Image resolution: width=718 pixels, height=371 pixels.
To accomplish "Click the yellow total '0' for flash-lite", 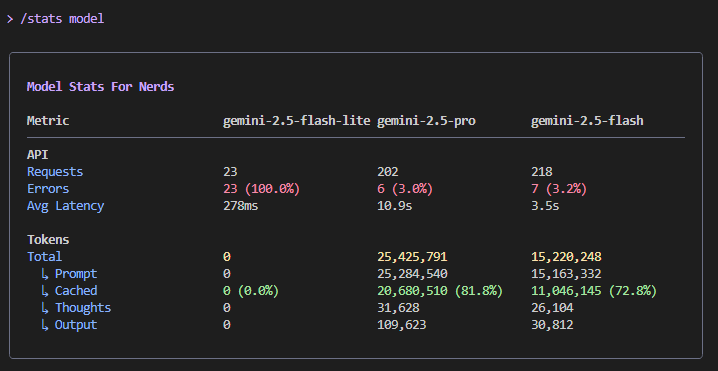I will pyautogui.click(x=227, y=256).
